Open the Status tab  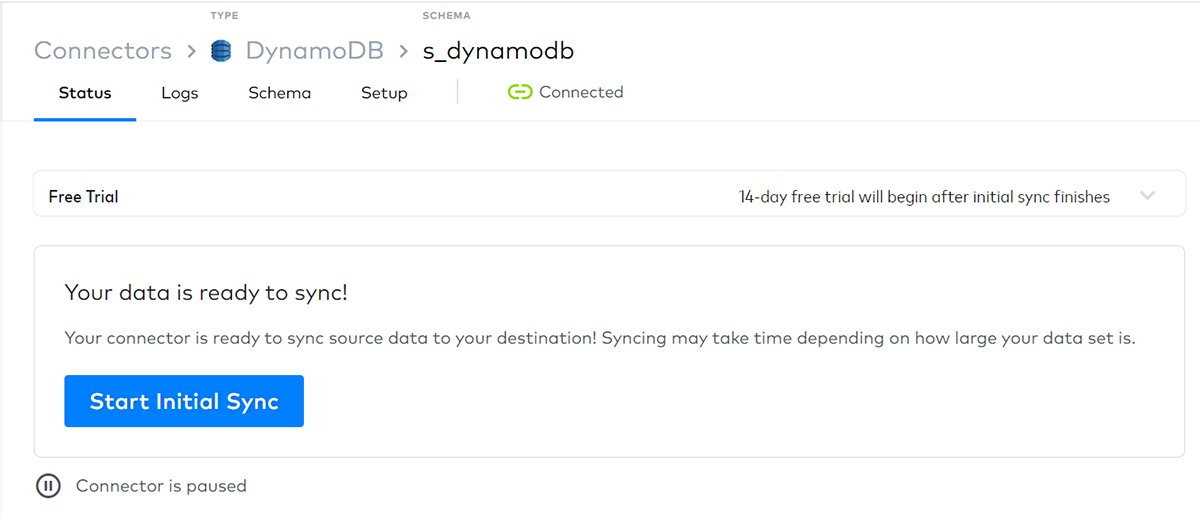tap(85, 93)
